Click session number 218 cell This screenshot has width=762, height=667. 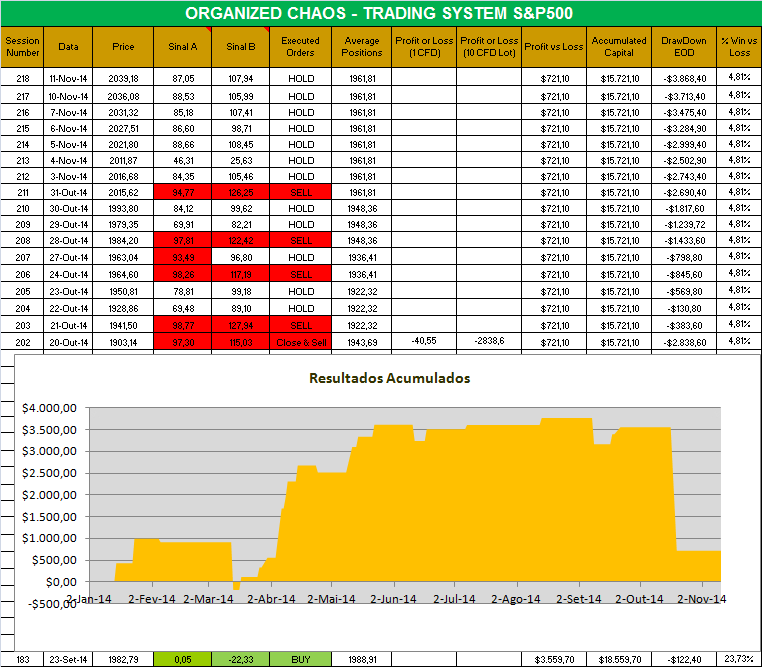22,79
